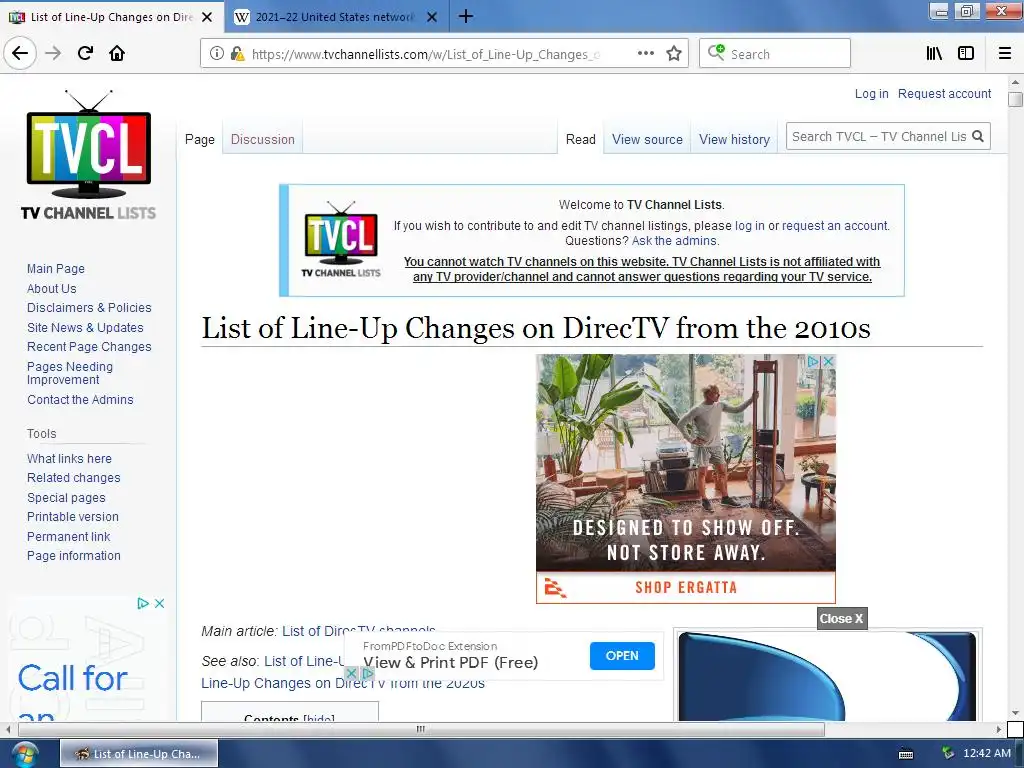Click 'Ask the admins' banner link
The height and width of the screenshot is (768, 1024).
tap(674, 240)
